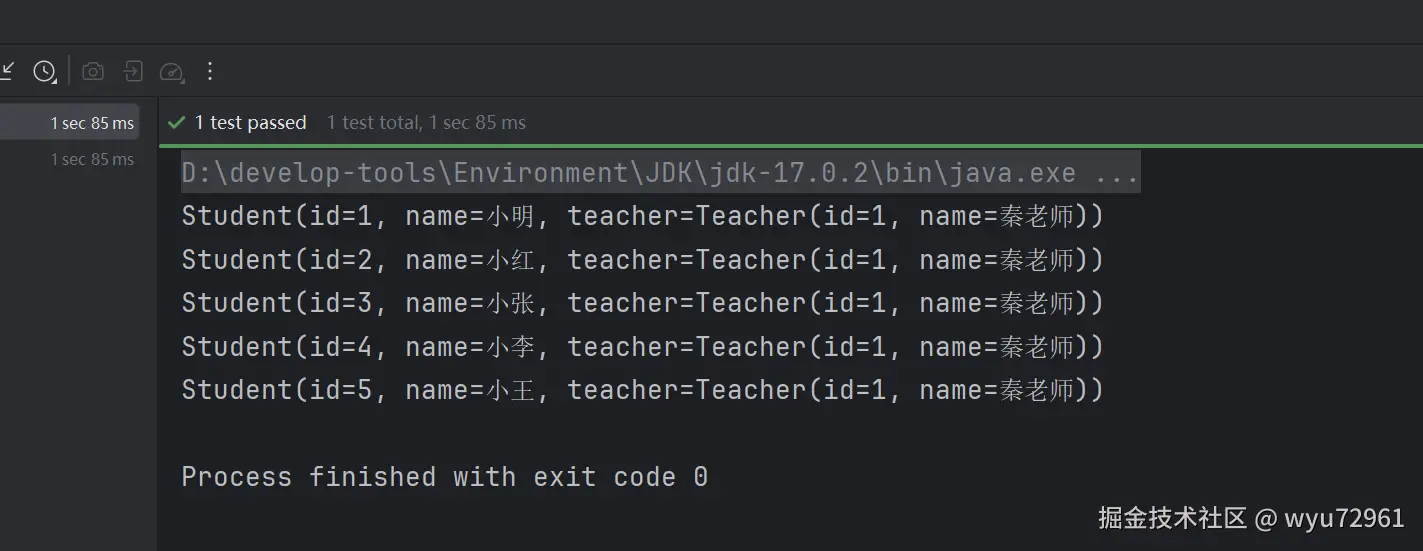Click the green test progress bar
The height and width of the screenshot is (551, 1423).
click(x=790, y=146)
